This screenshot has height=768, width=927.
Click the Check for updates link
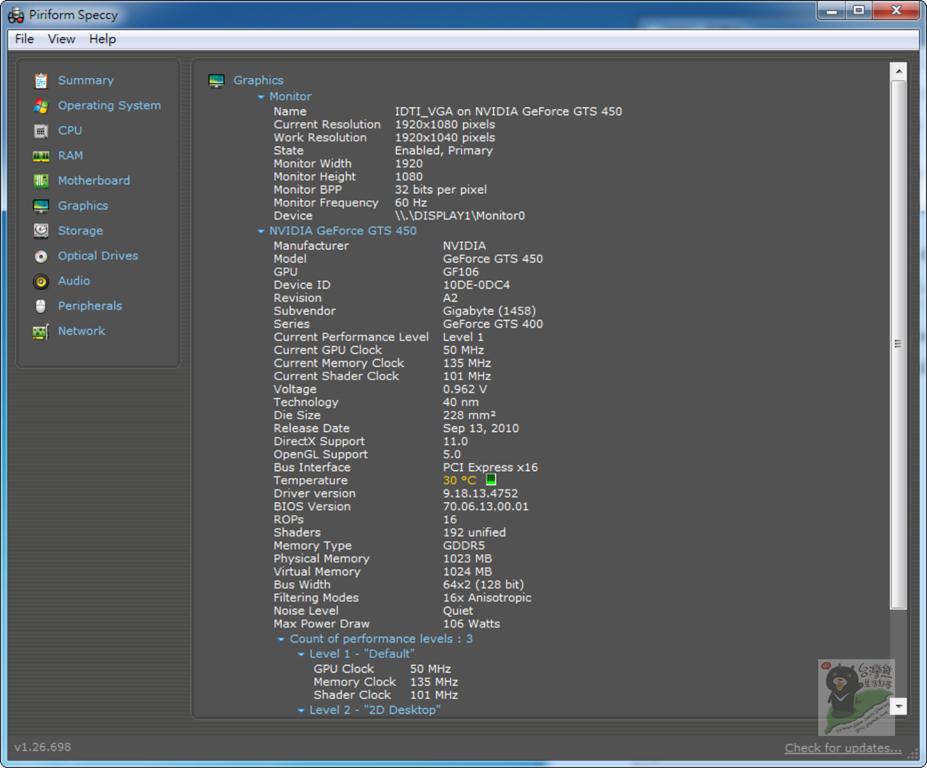click(843, 748)
